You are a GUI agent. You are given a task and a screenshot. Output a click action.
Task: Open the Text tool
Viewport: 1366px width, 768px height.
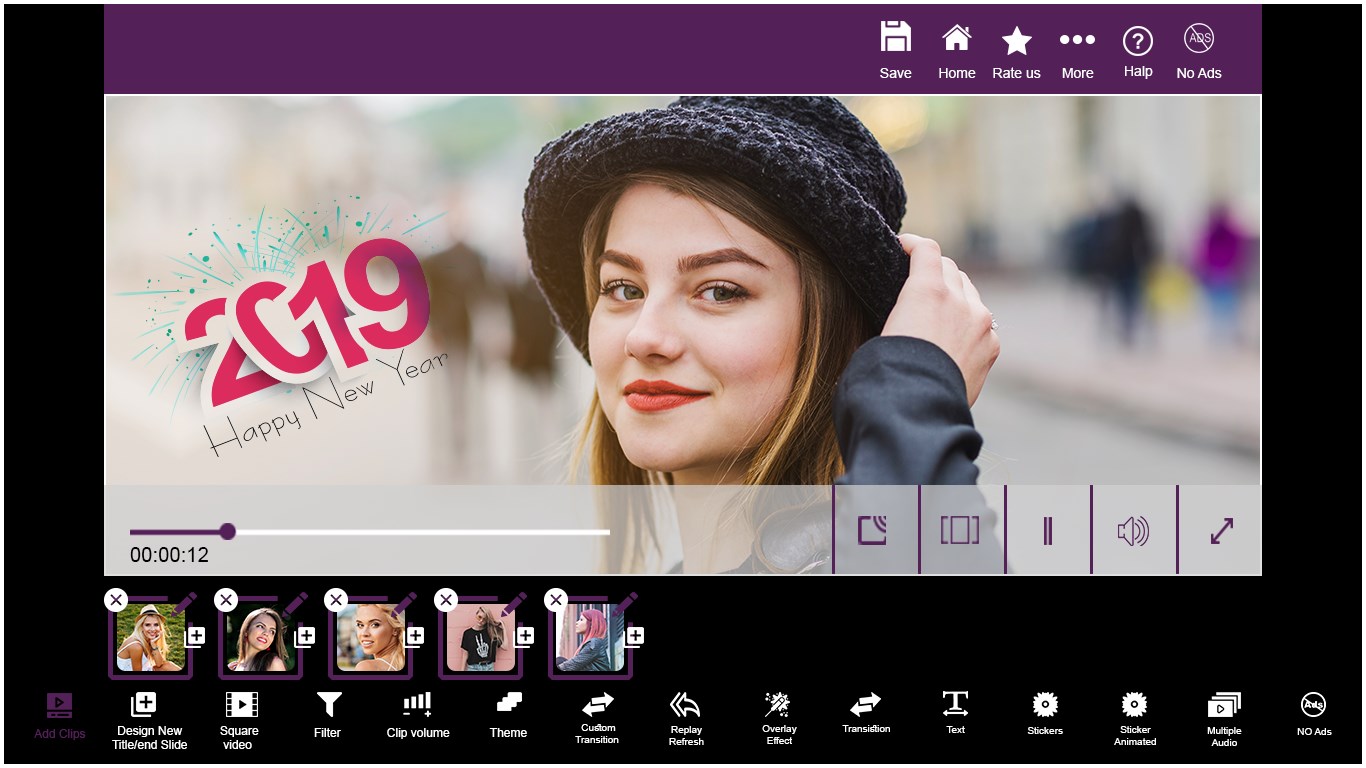pos(956,704)
